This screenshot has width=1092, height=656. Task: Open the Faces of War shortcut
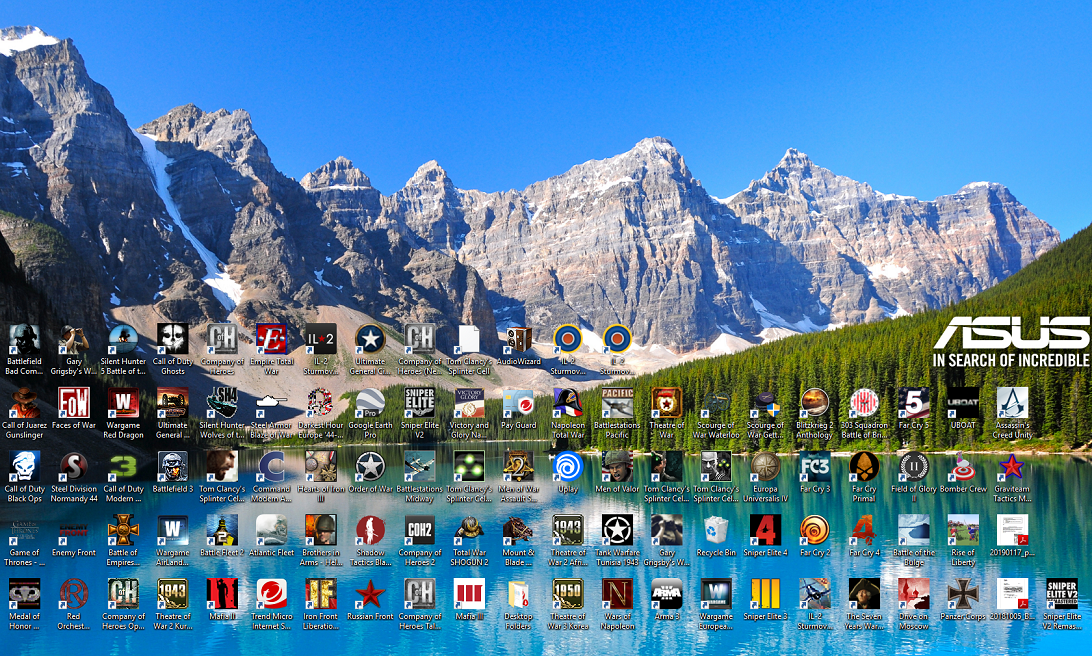(x=74, y=403)
